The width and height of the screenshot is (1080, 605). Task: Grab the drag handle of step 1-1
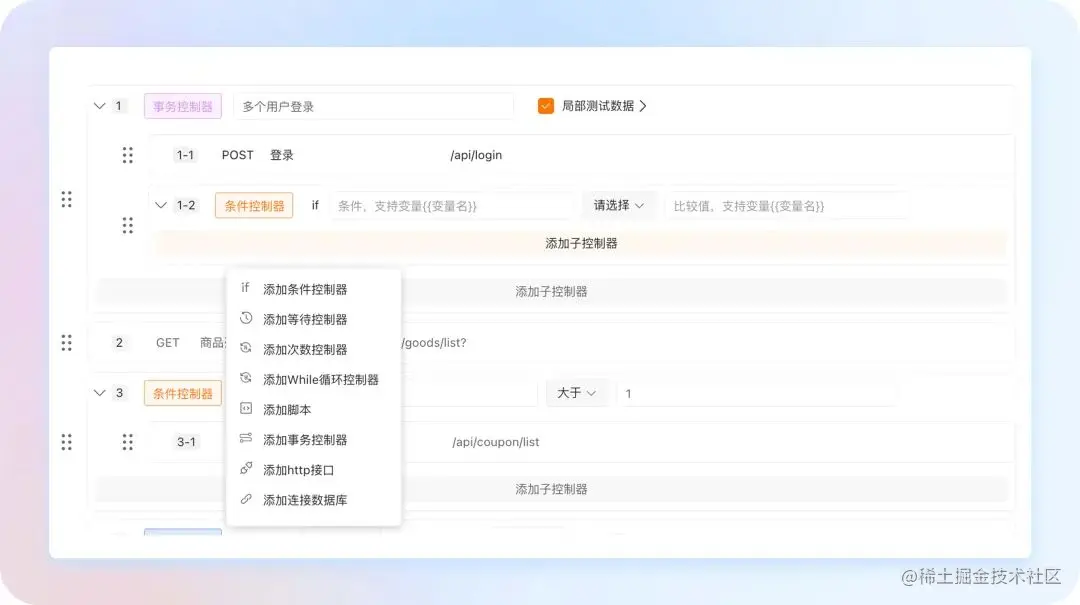(x=127, y=155)
